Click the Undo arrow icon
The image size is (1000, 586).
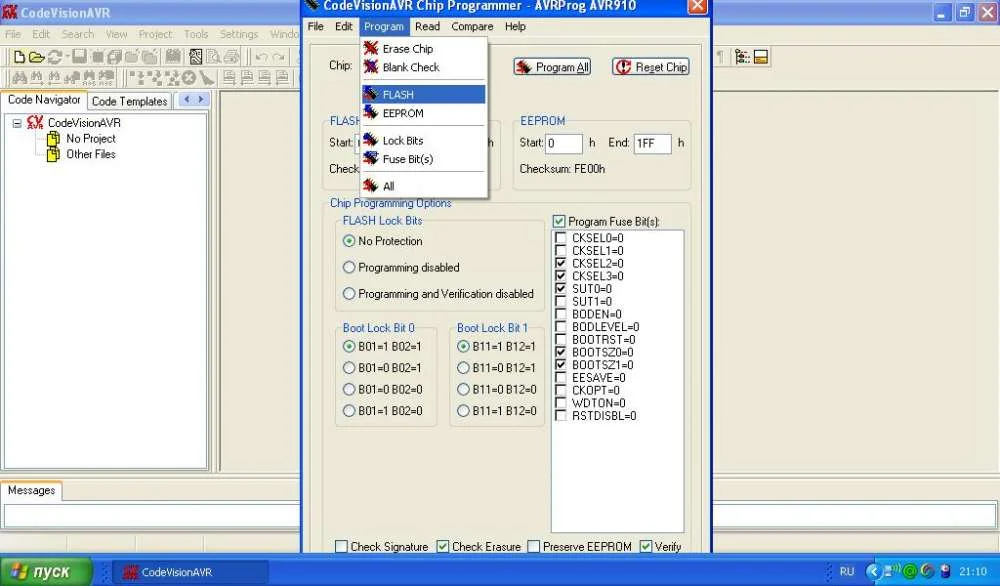coord(261,57)
